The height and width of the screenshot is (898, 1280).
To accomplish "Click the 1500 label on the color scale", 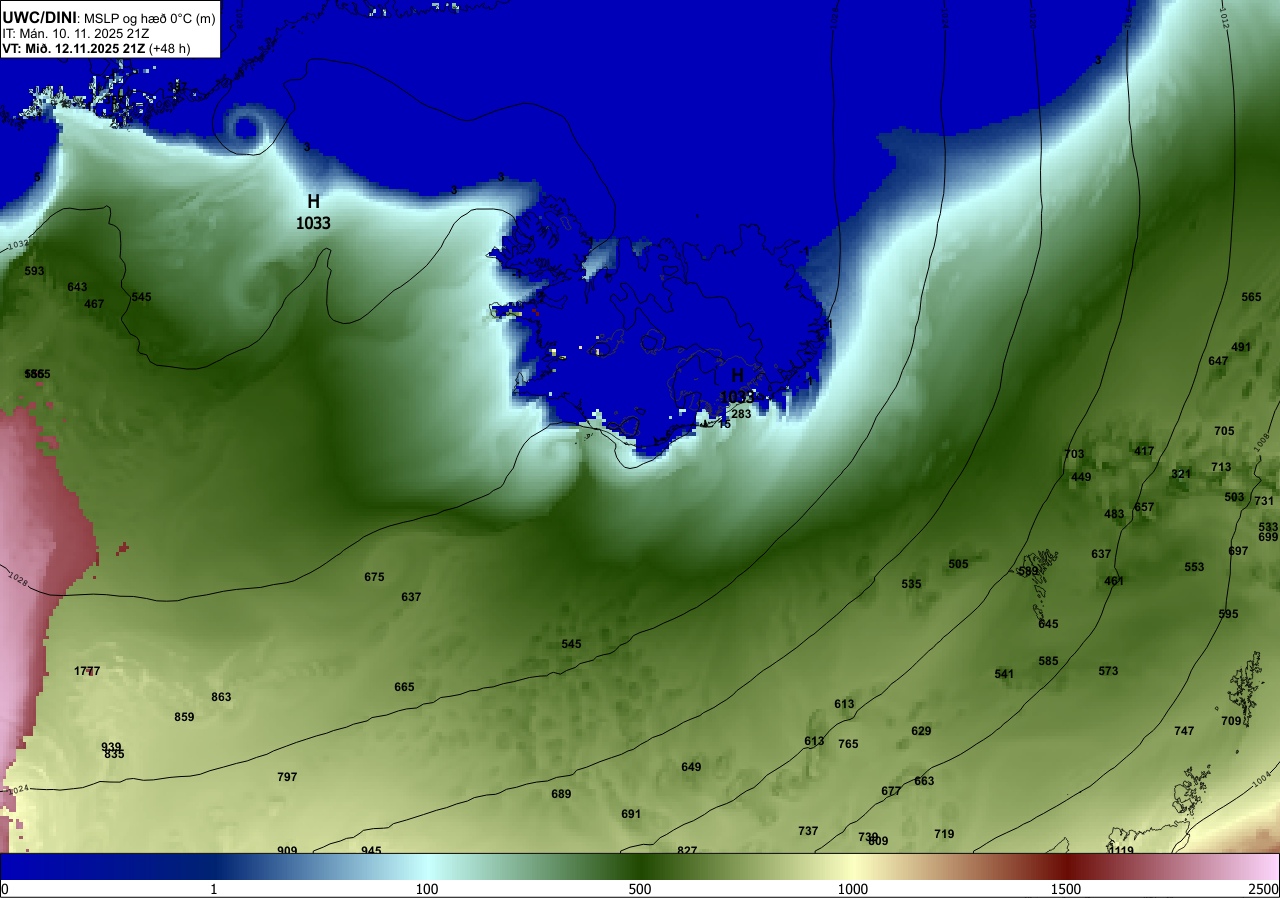I will 1066,889.
